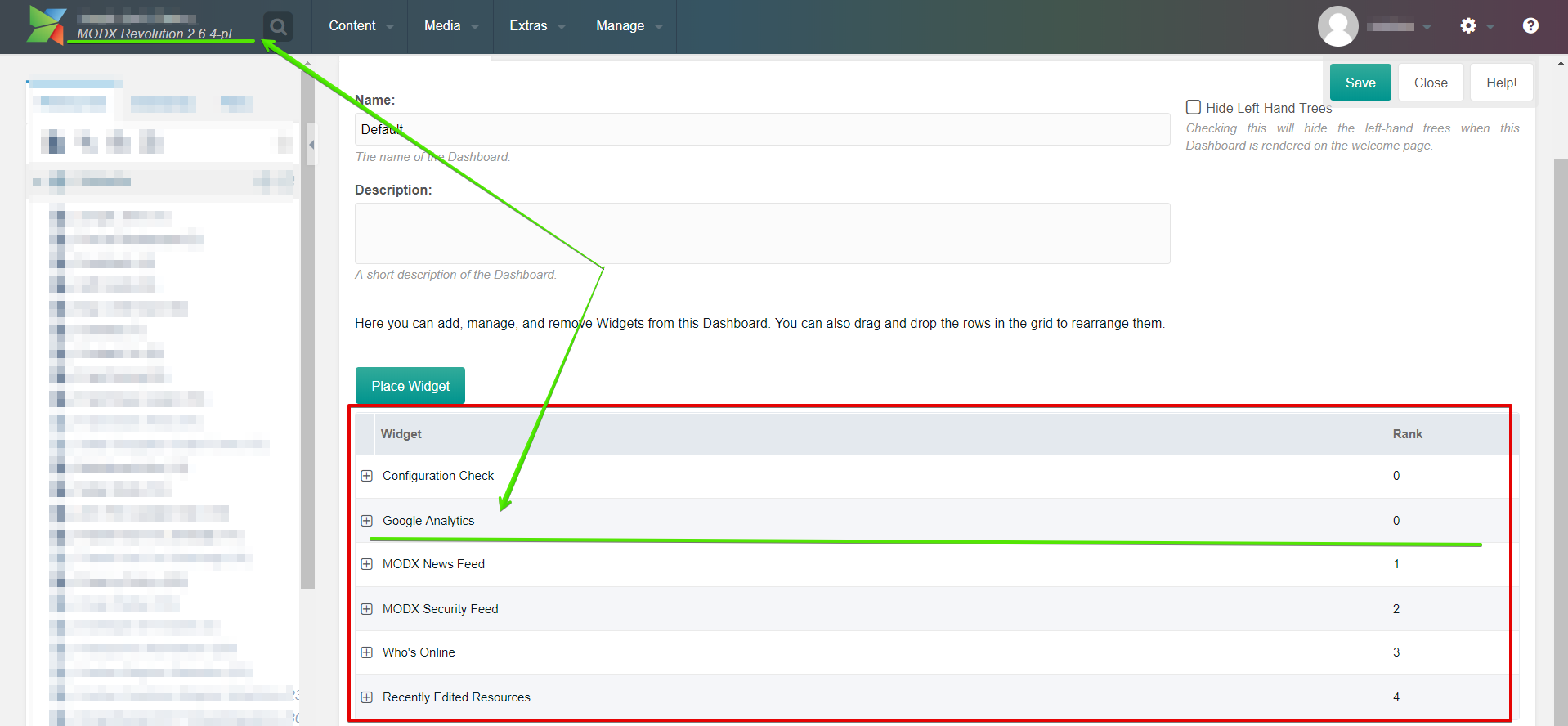Click the rank value of MODX Security Feed
The height and width of the screenshot is (726, 1568).
(x=1396, y=609)
